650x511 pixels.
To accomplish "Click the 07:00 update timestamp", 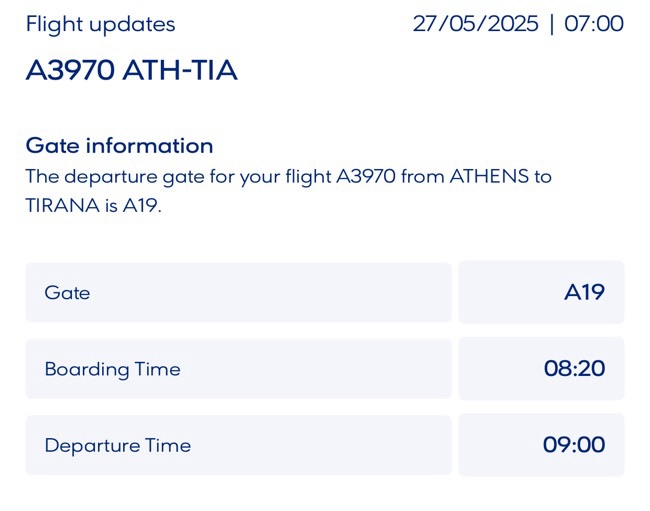I will point(594,24).
